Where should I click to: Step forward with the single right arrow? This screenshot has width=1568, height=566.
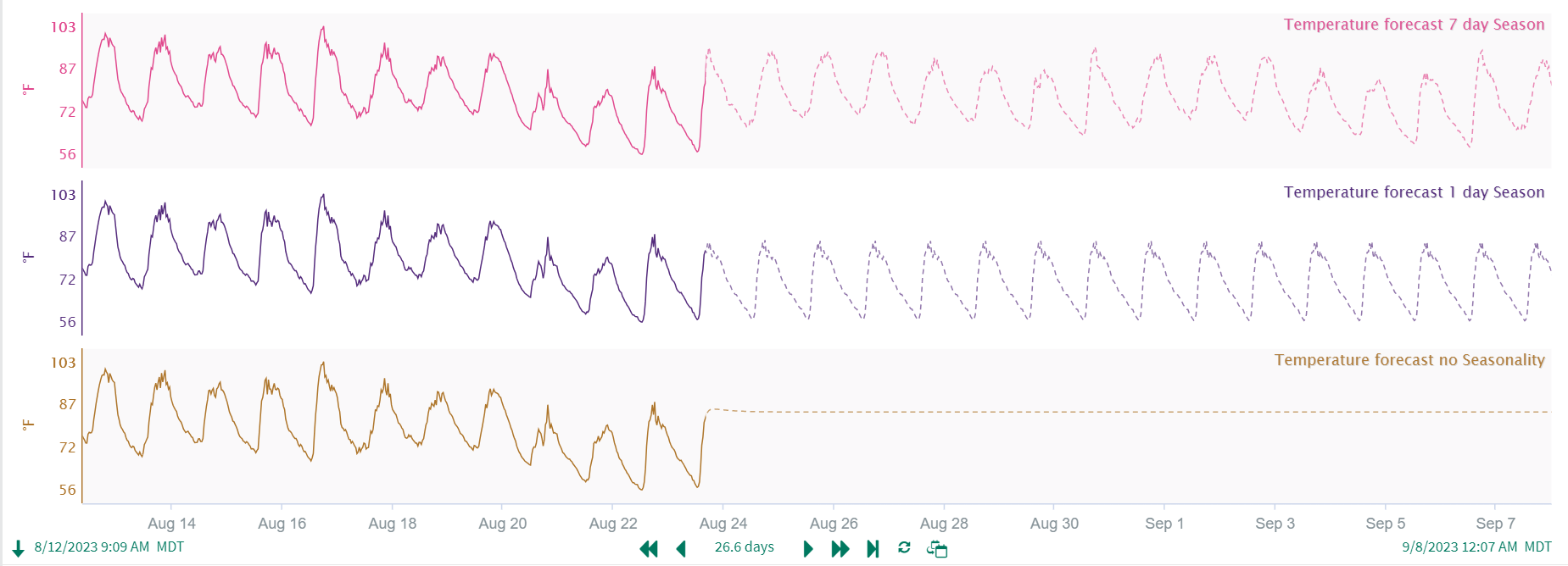(808, 549)
